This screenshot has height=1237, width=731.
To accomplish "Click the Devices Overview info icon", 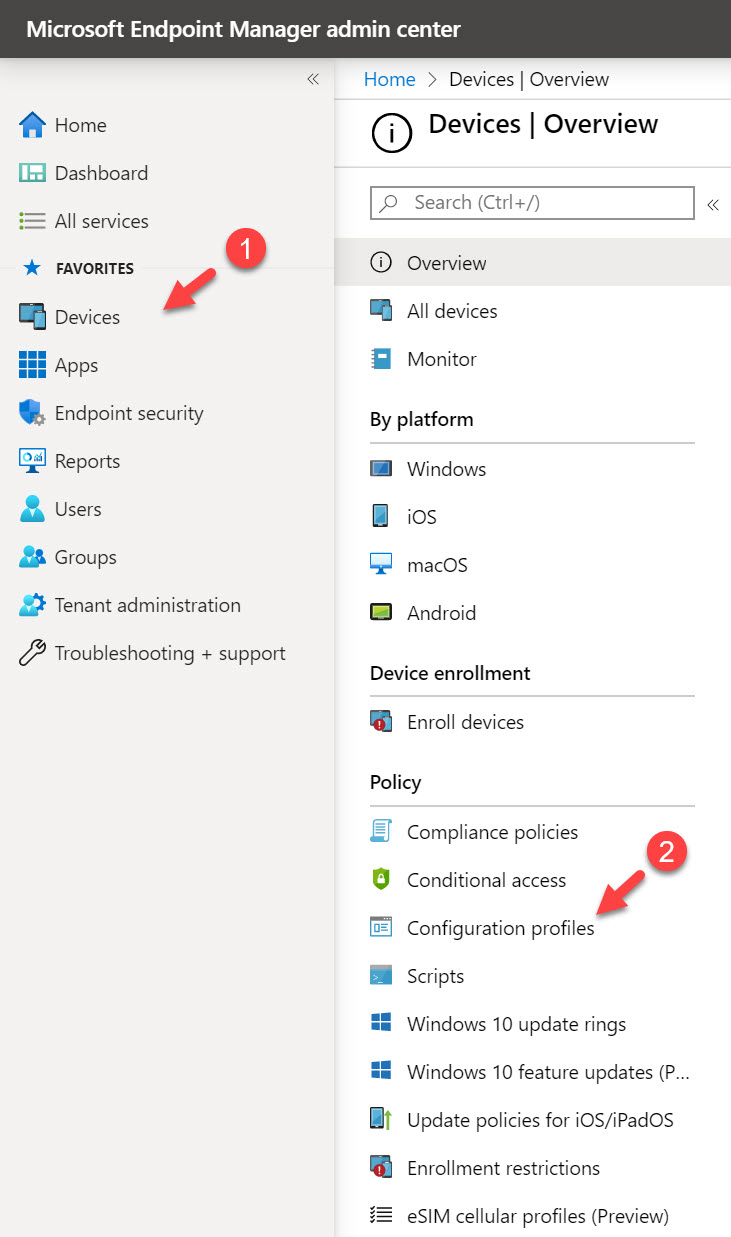I will 391,132.
